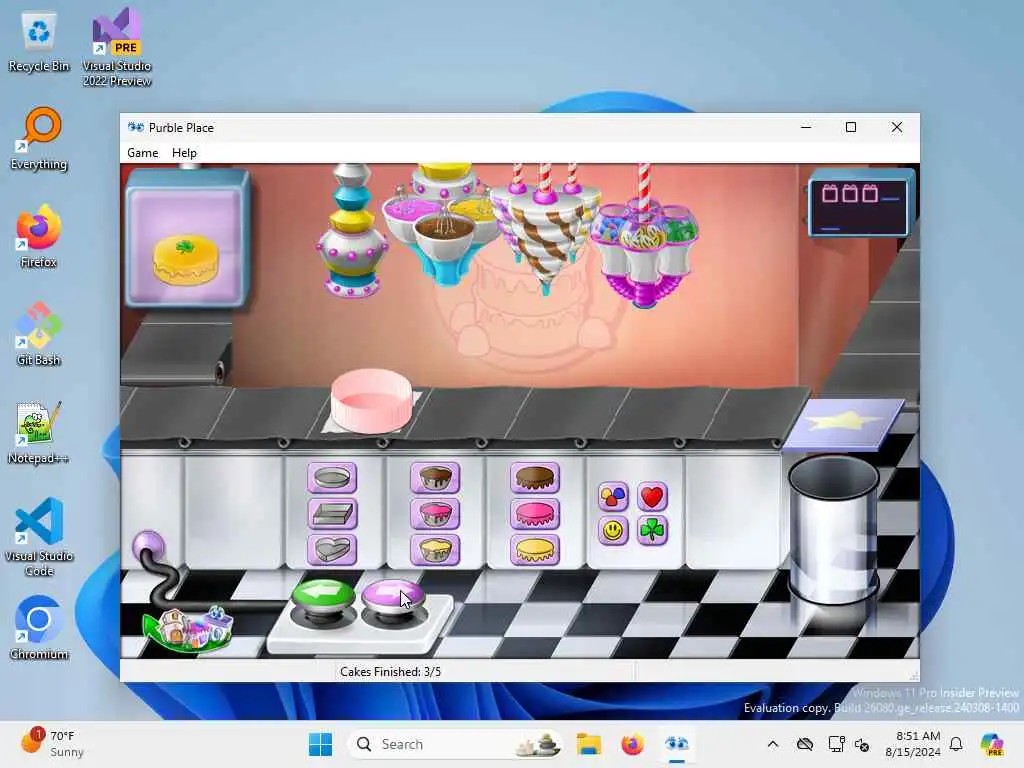
Task: Open the Help menu
Action: (x=184, y=153)
